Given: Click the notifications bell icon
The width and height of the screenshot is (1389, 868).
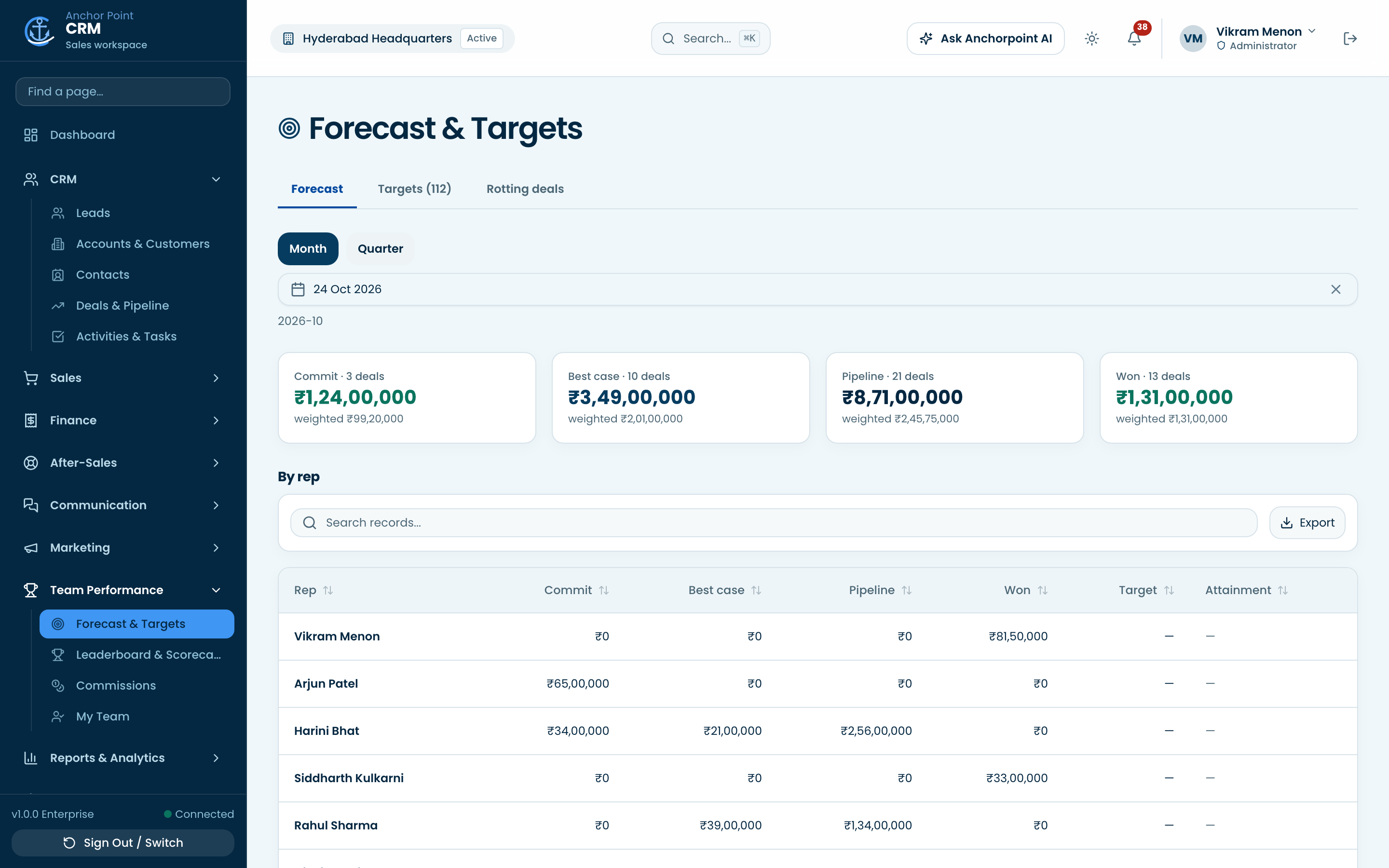Looking at the screenshot, I should click(1133, 39).
